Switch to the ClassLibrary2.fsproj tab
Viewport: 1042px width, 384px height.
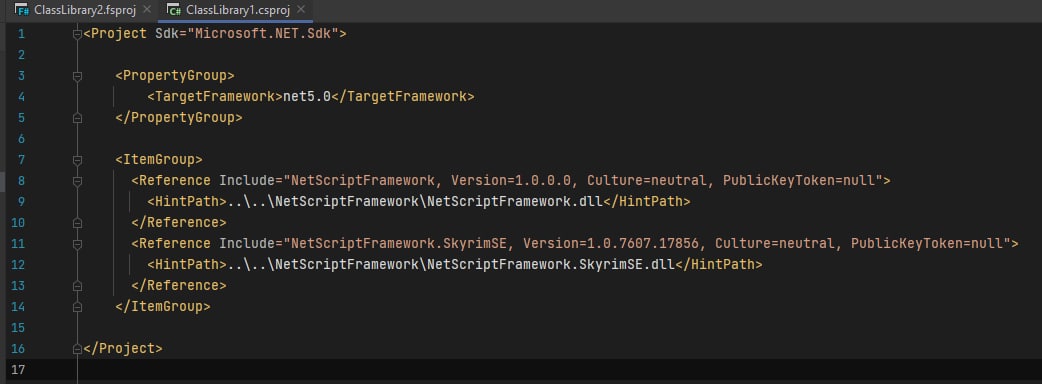tap(86, 10)
